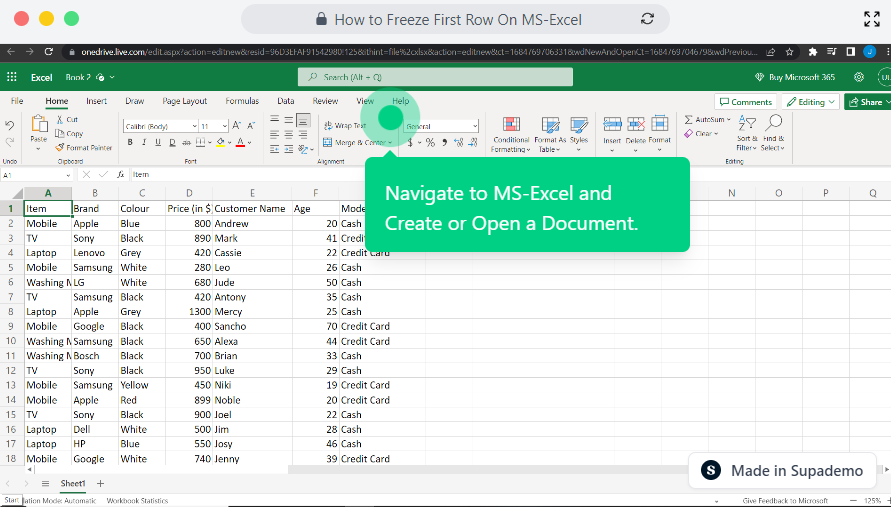Click the Redo arrow icon
The width and height of the screenshot is (891, 507).
[9, 142]
